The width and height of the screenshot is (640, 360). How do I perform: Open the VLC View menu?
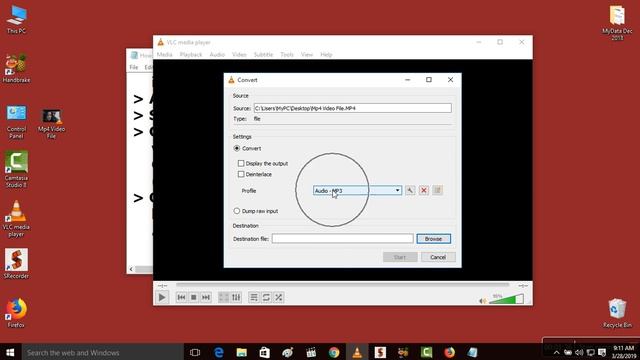[307, 54]
